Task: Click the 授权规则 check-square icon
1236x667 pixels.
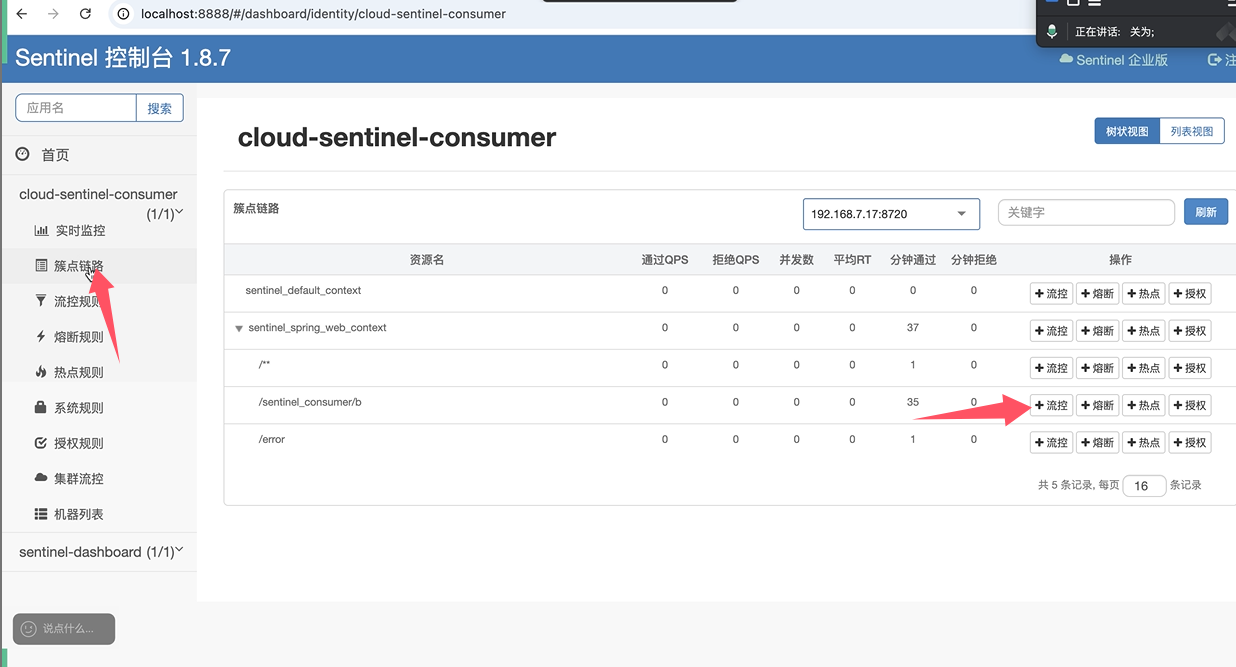Action: click(41, 443)
